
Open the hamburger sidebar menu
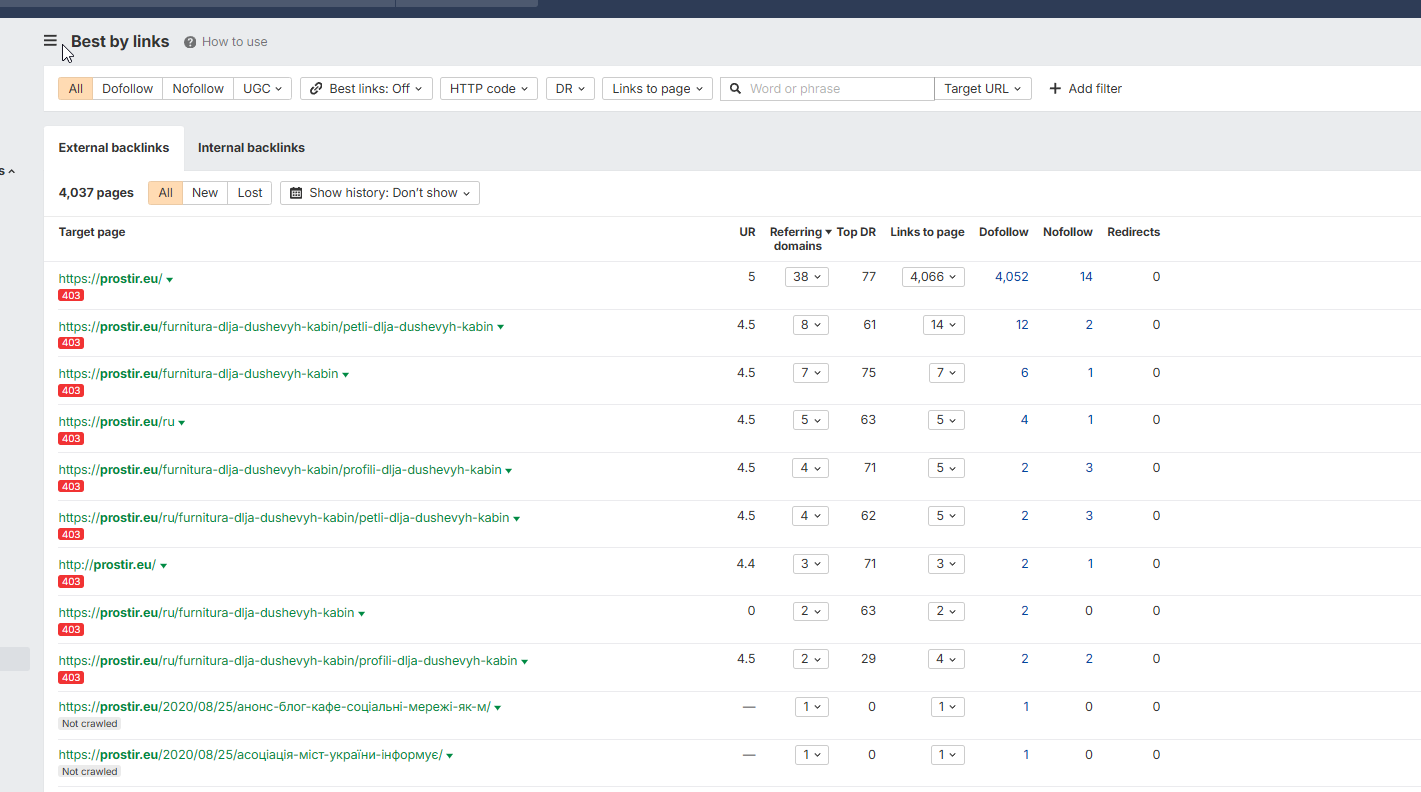[x=50, y=41]
